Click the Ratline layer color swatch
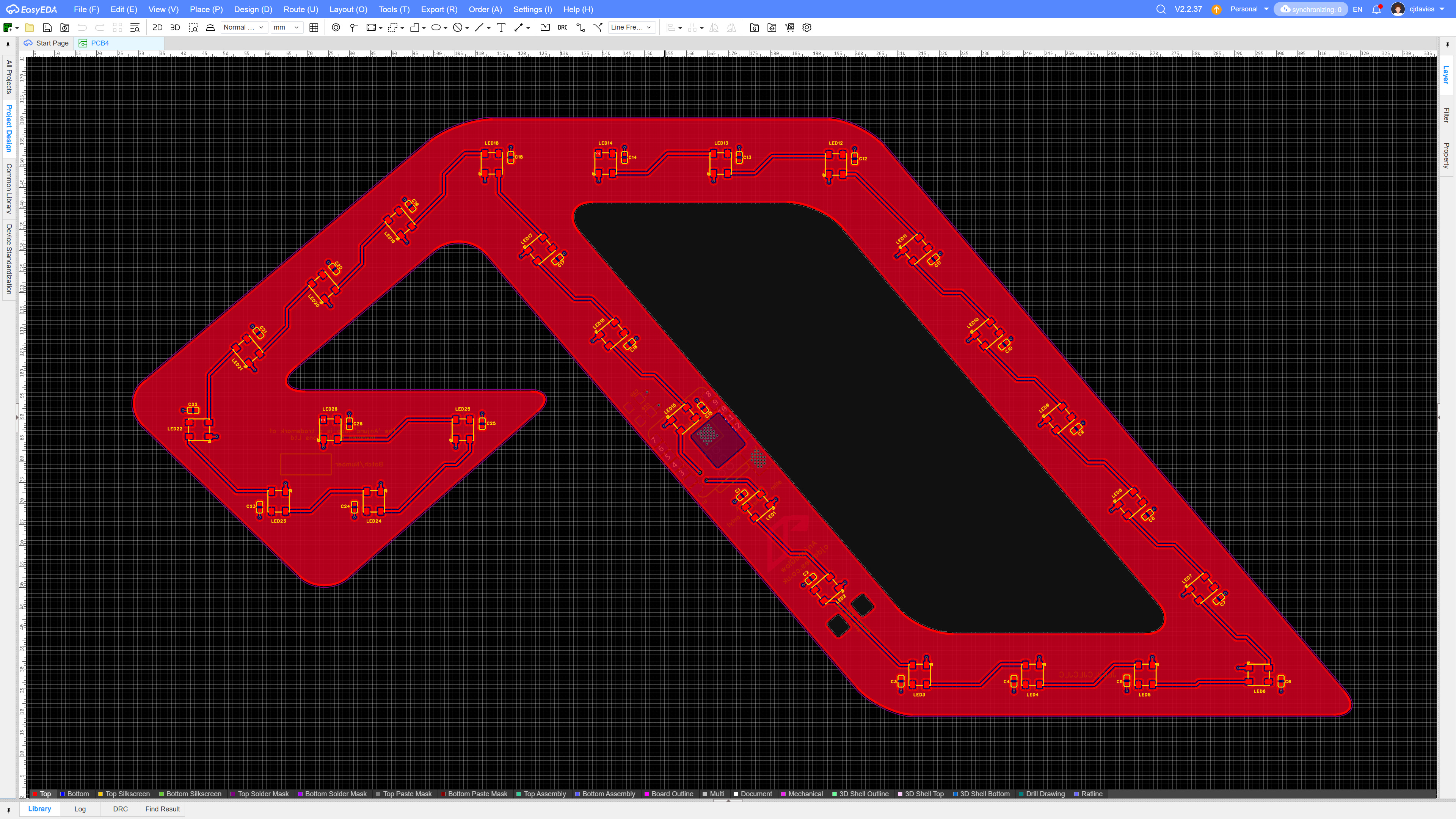This screenshot has width=1456, height=819. [x=1077, y=794]
